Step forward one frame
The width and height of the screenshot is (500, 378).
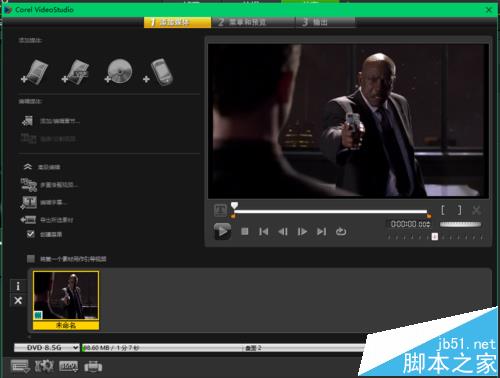pyautogui.click(x=302, y=231)
